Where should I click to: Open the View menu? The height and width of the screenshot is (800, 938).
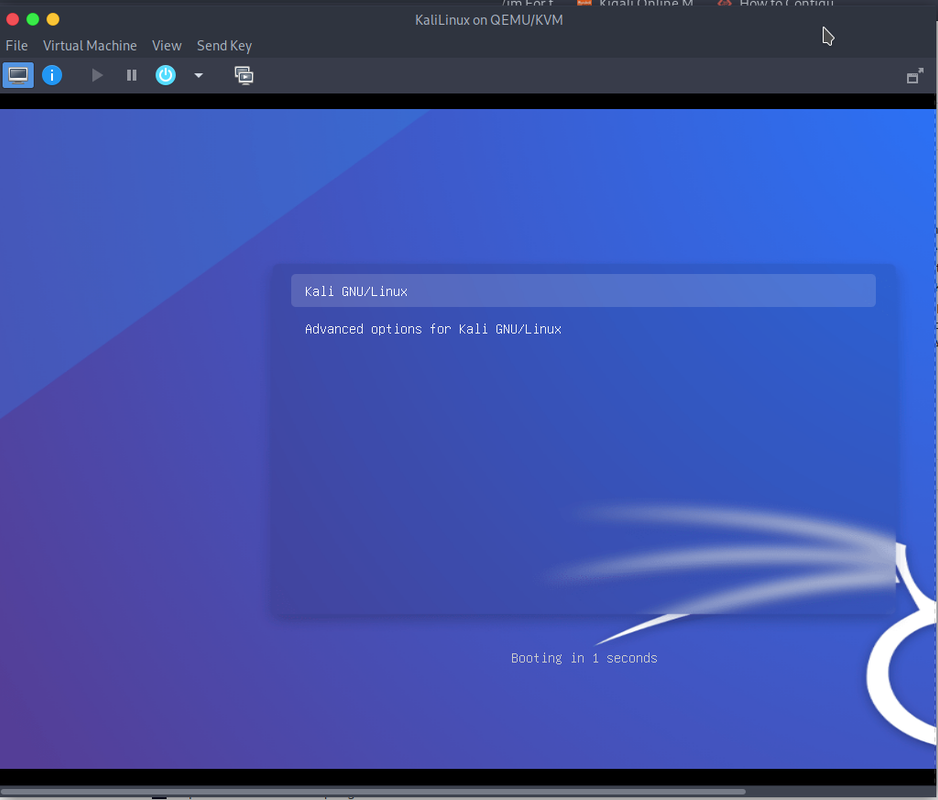166,45
